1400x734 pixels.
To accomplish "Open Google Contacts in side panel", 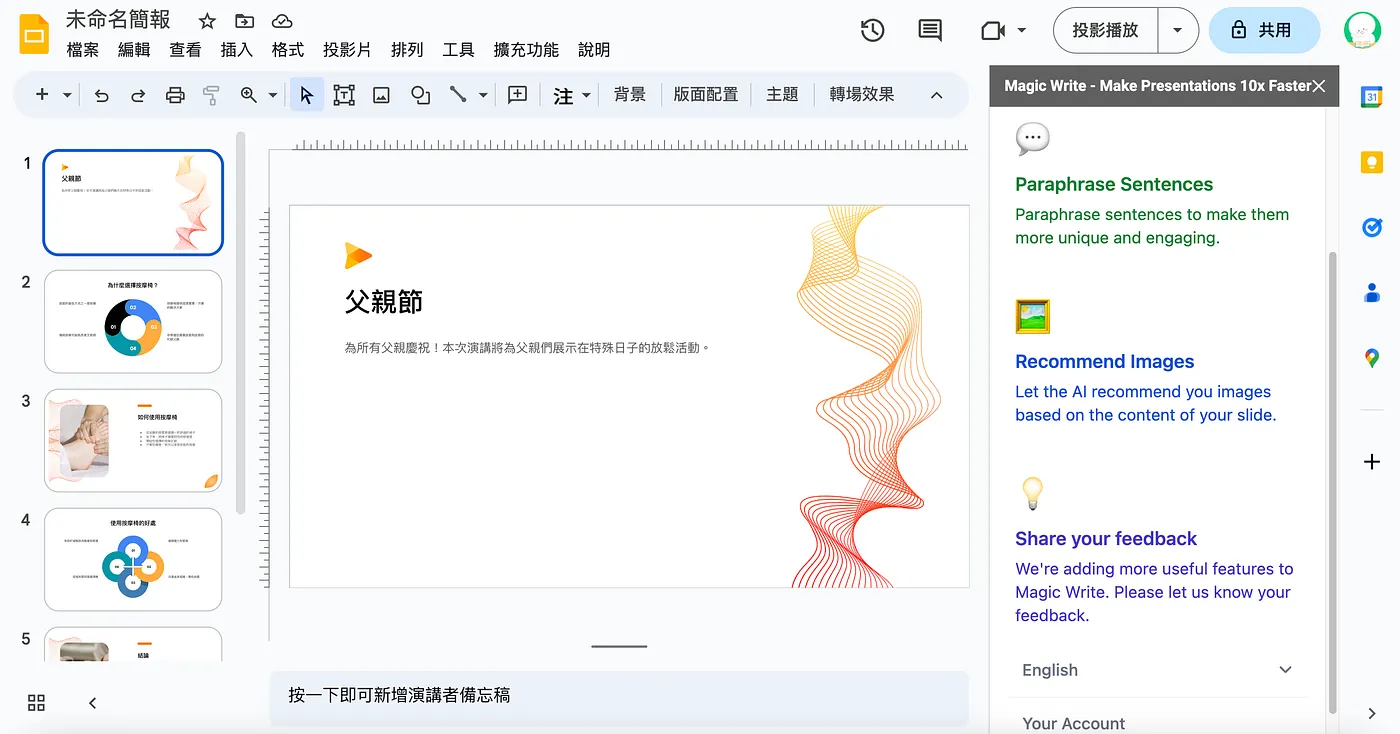I will (1372, 293).
